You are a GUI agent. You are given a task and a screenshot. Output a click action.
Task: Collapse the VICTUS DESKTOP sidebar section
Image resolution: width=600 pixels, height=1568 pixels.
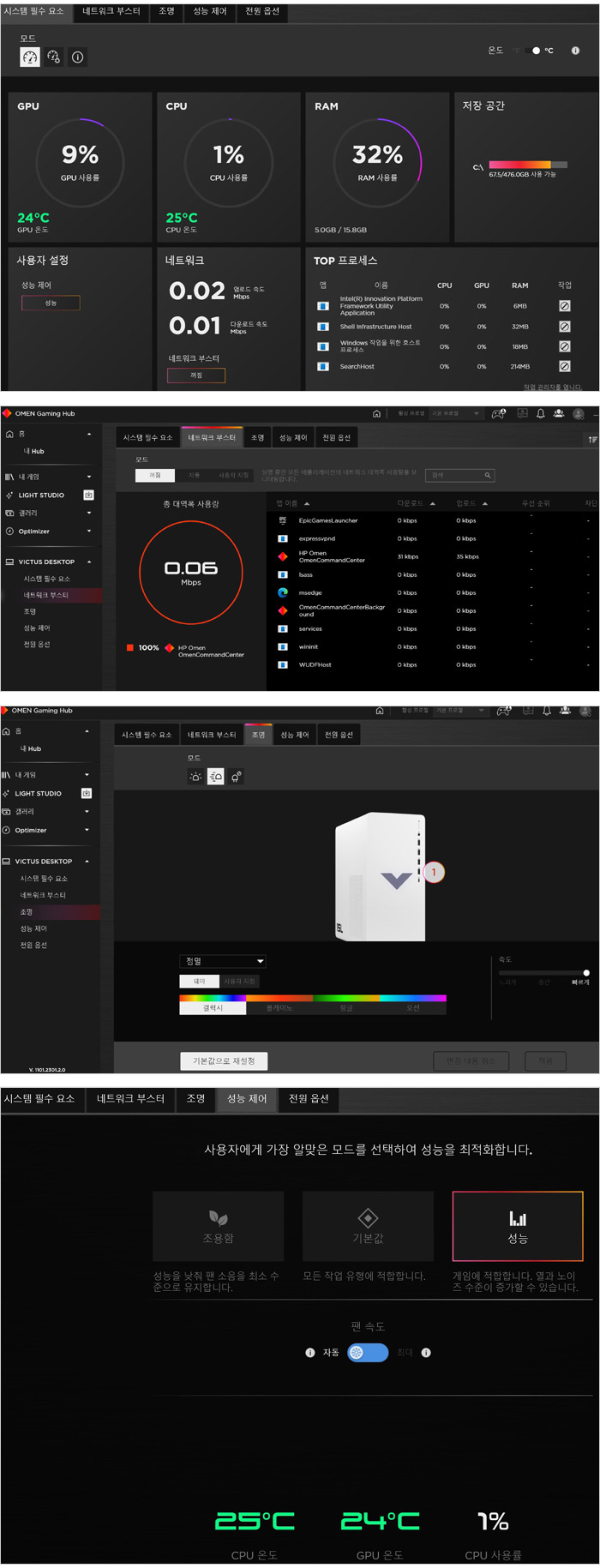click(89, 562)
